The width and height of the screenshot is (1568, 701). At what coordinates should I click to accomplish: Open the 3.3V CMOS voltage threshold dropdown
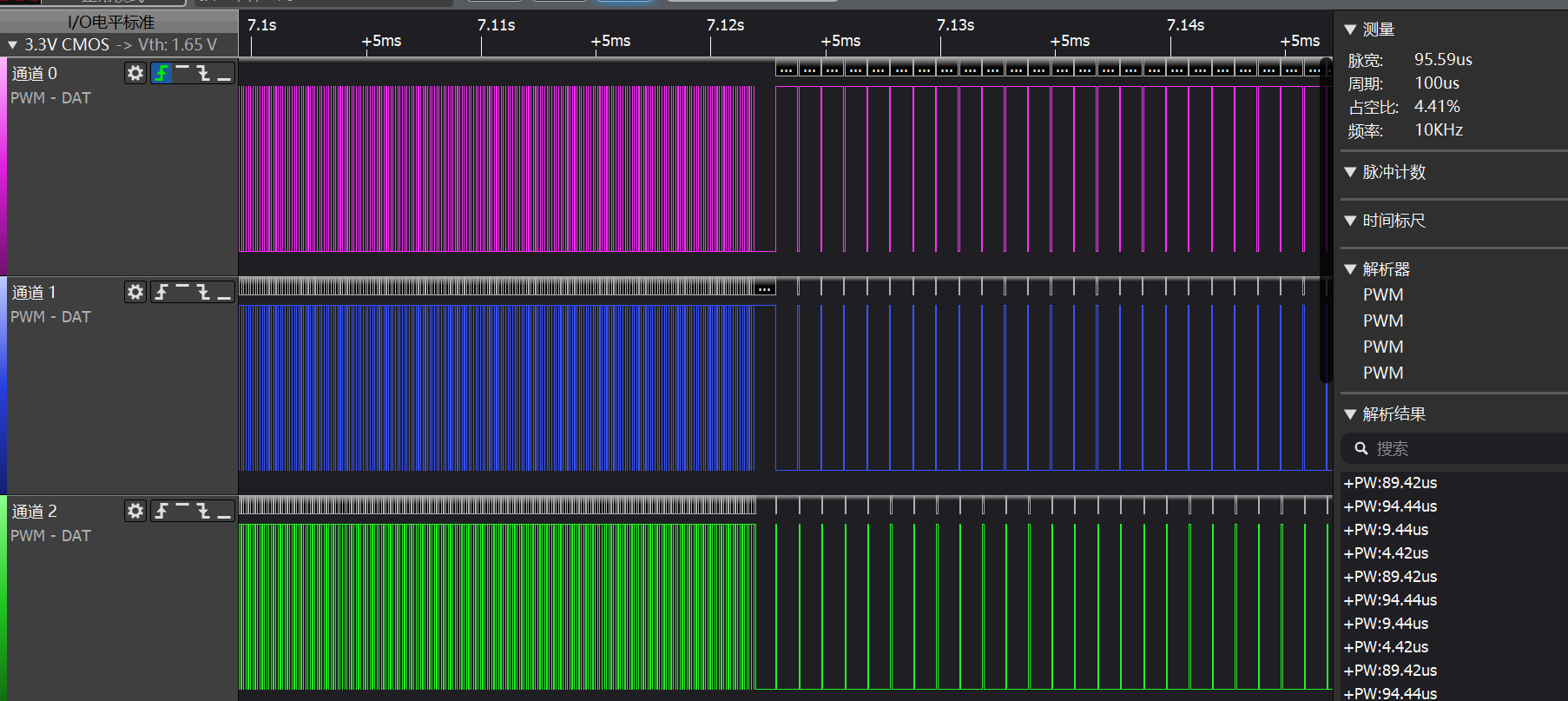[x=113, y=44]
